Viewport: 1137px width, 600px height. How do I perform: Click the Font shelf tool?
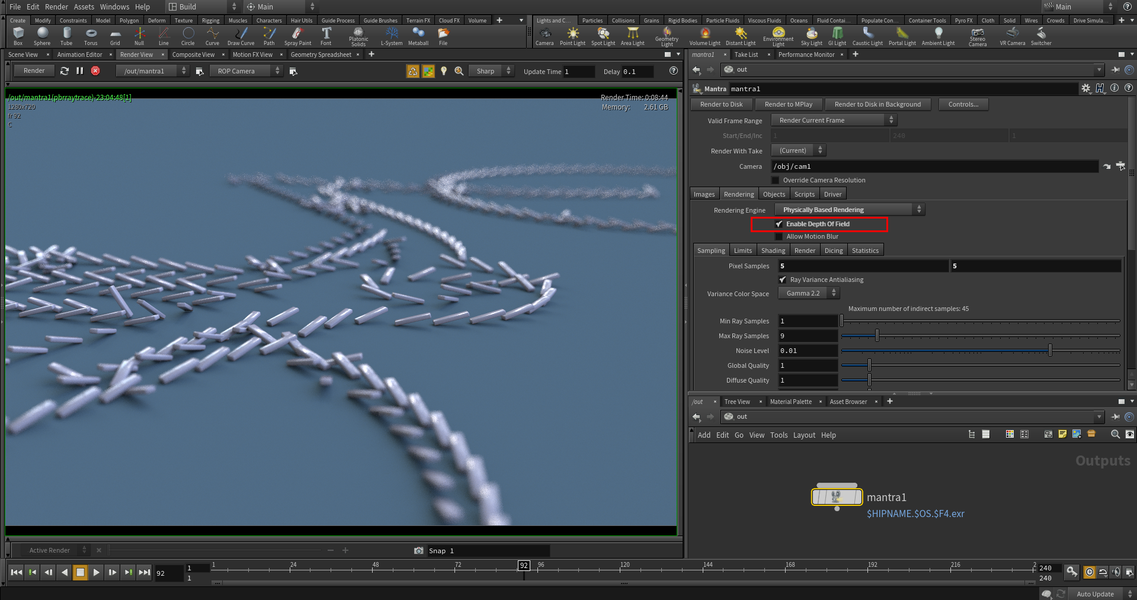point(326,36)
